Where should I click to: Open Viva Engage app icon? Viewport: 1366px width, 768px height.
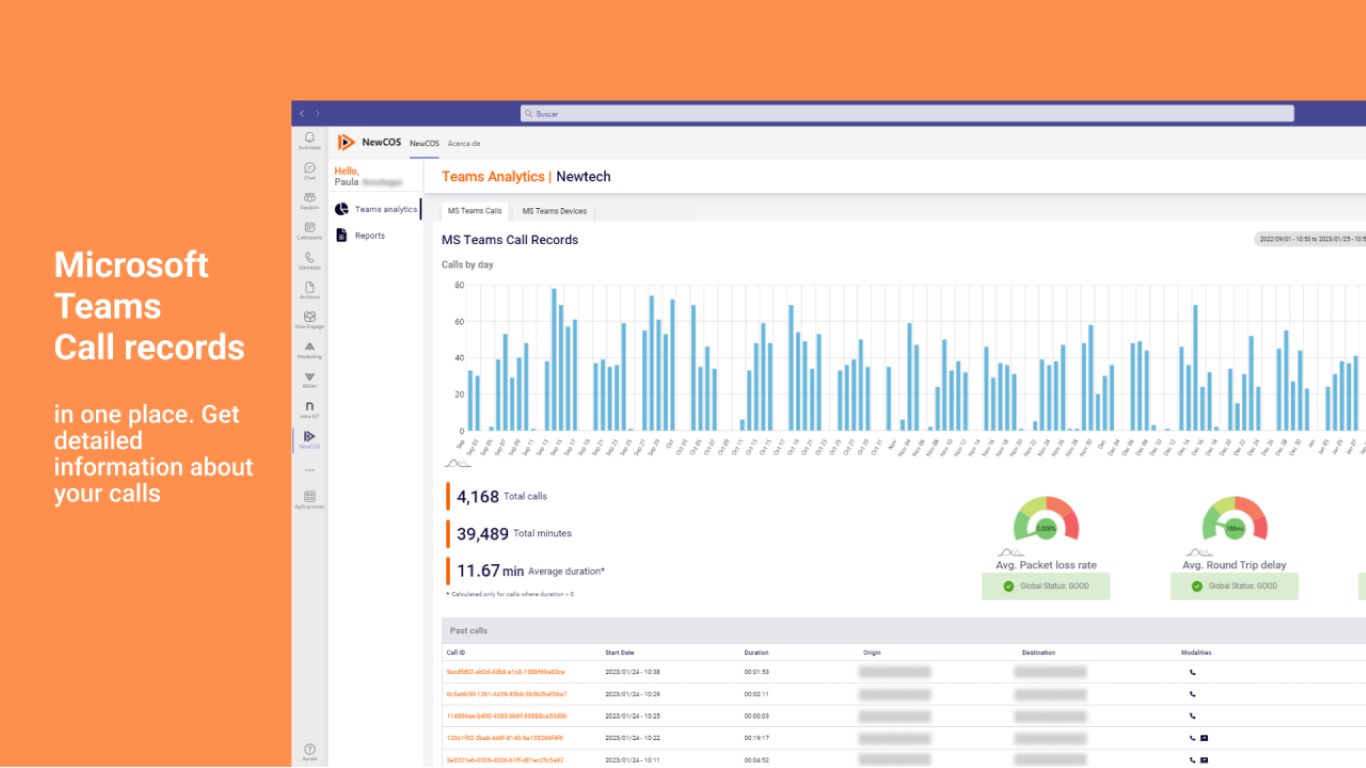tap(310, 319)
